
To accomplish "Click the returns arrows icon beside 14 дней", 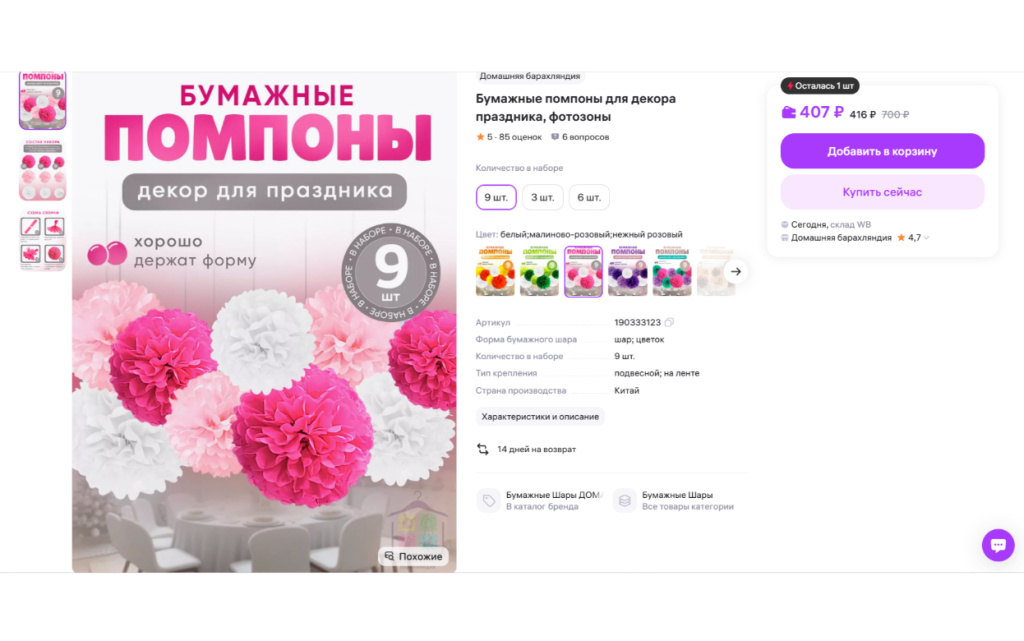I will (x=483, y=449).
